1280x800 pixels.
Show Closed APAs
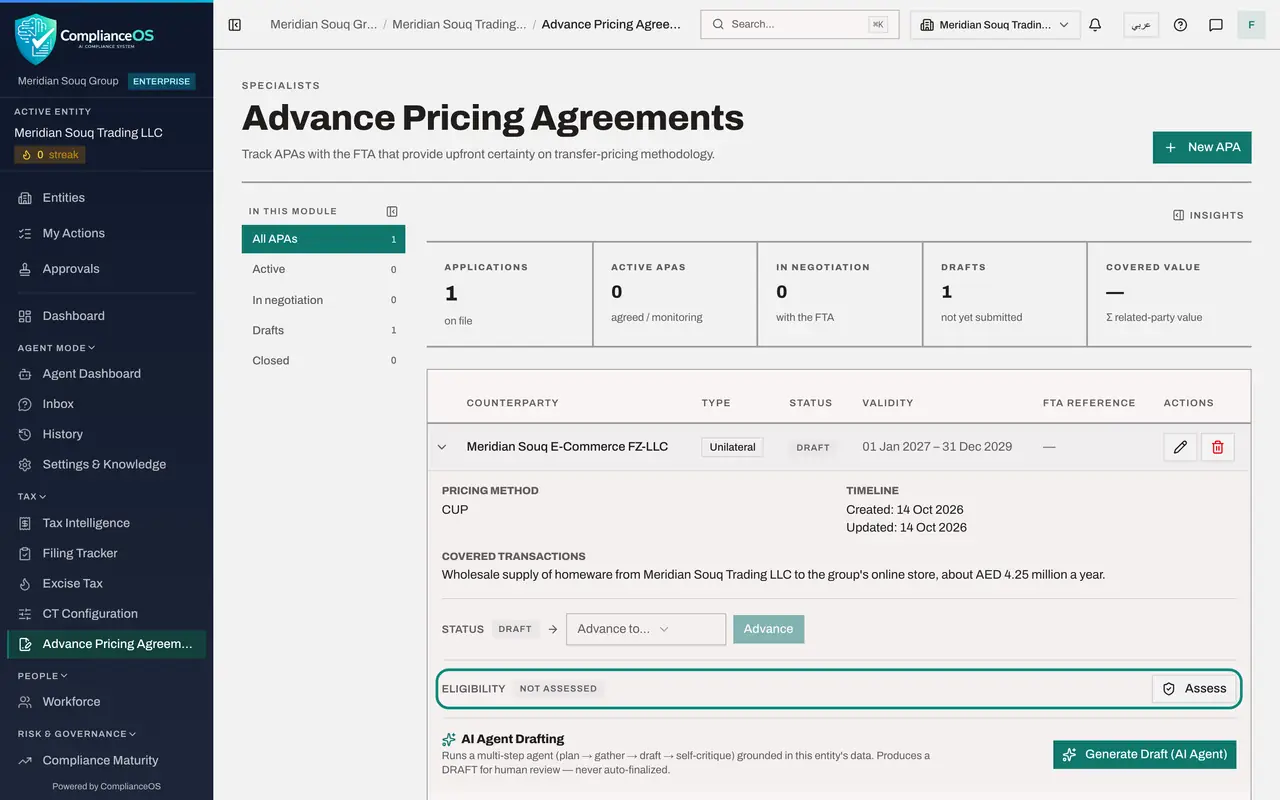[x=323, y=360]
